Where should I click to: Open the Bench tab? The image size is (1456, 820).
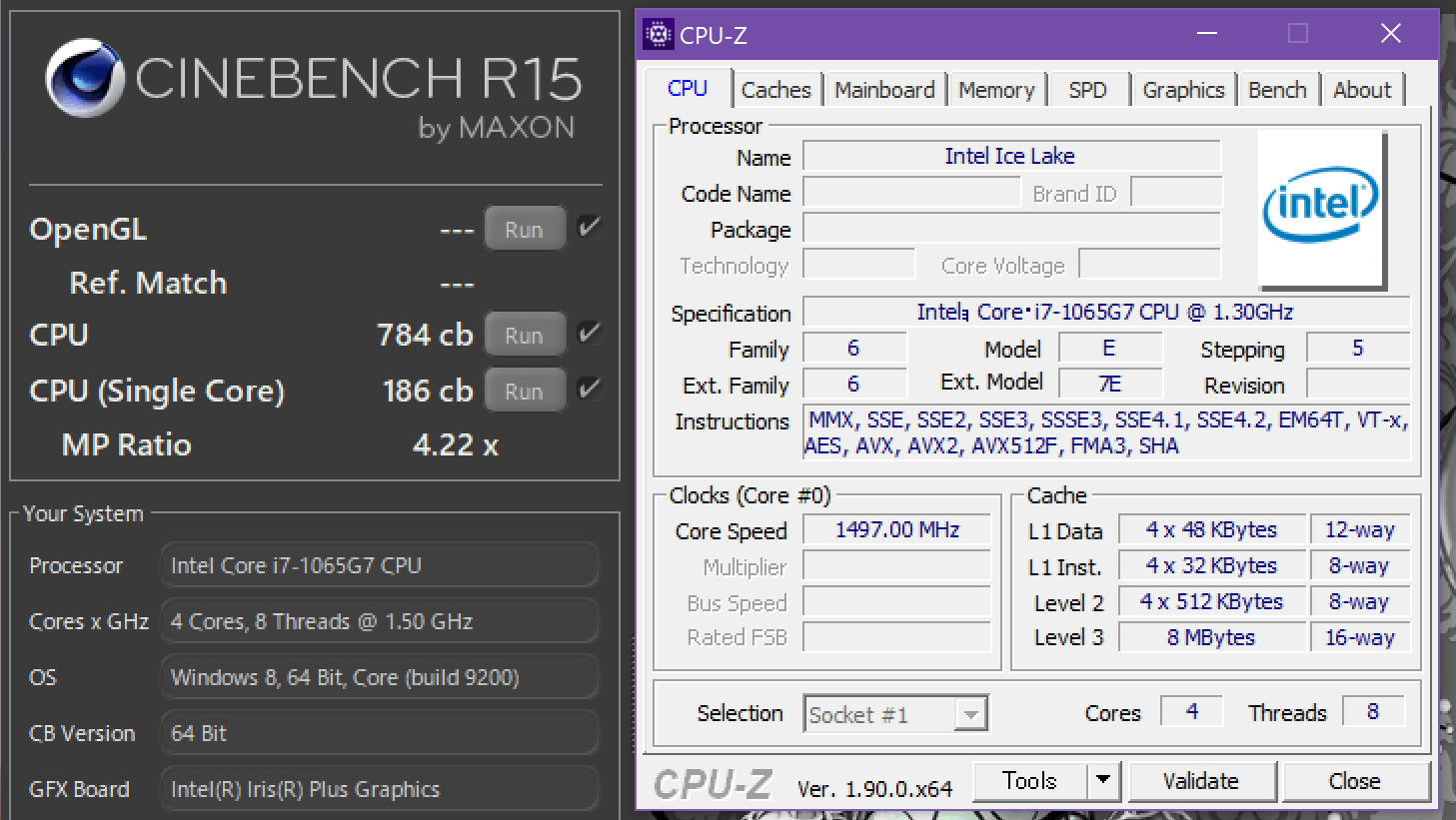point(1277,90)
